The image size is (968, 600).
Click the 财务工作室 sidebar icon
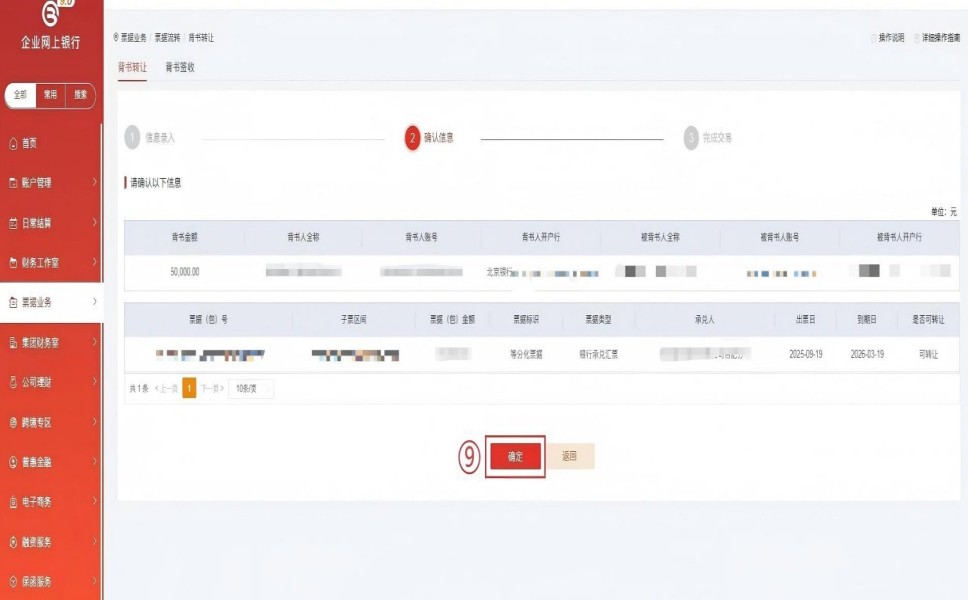click(13, 263)
